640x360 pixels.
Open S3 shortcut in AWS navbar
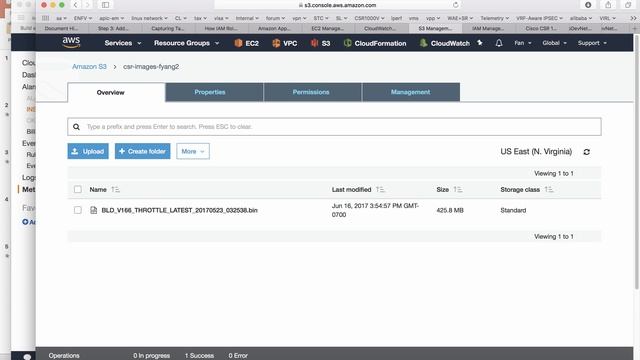click(320, 43)
